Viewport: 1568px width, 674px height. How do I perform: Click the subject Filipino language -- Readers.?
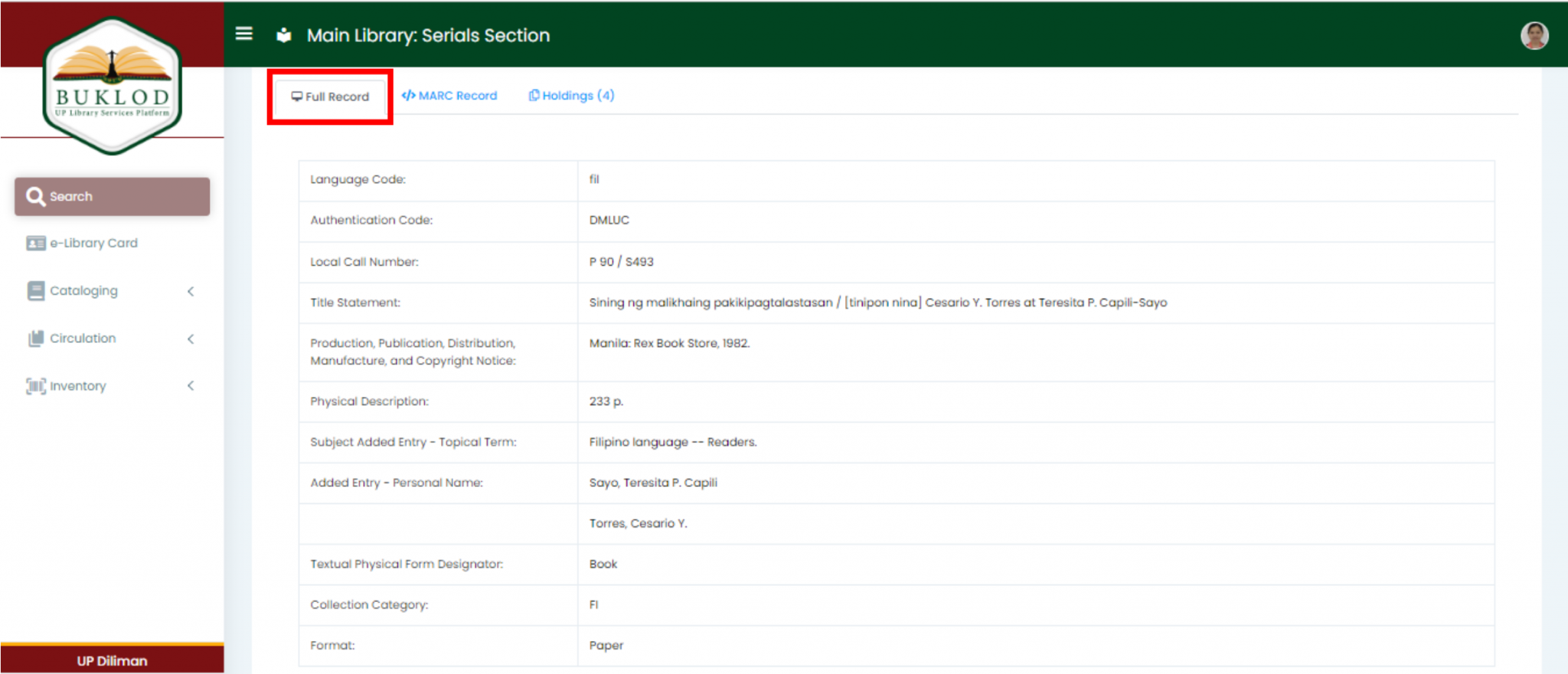673,442
